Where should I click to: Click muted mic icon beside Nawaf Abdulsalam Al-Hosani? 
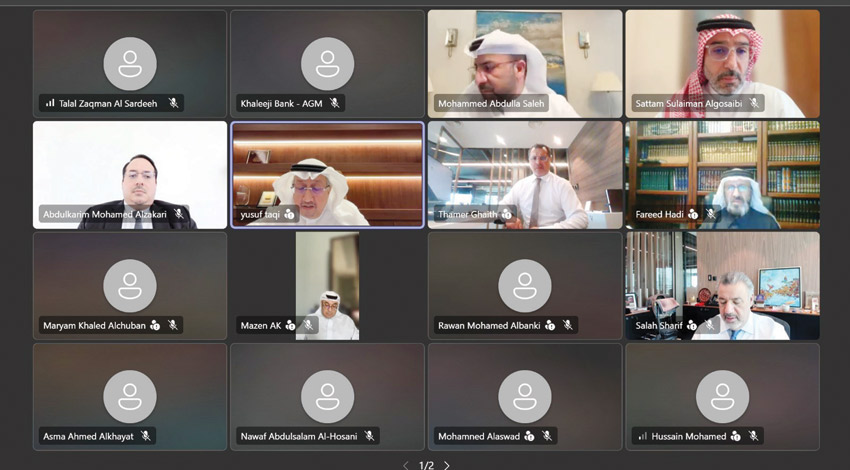pyautogui.click(x=369, y=436)
